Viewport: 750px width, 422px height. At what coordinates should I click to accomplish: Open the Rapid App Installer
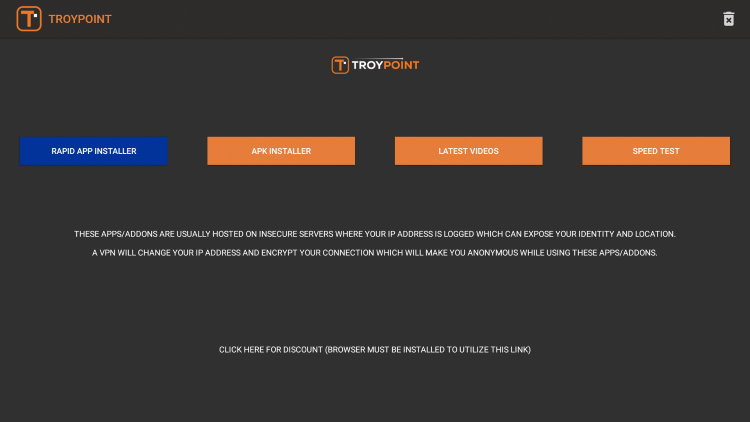[94, 151]
